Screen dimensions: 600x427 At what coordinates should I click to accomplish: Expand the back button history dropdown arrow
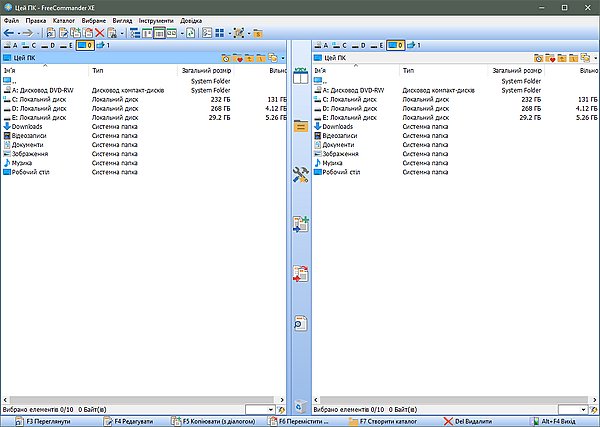coord(18,34)
